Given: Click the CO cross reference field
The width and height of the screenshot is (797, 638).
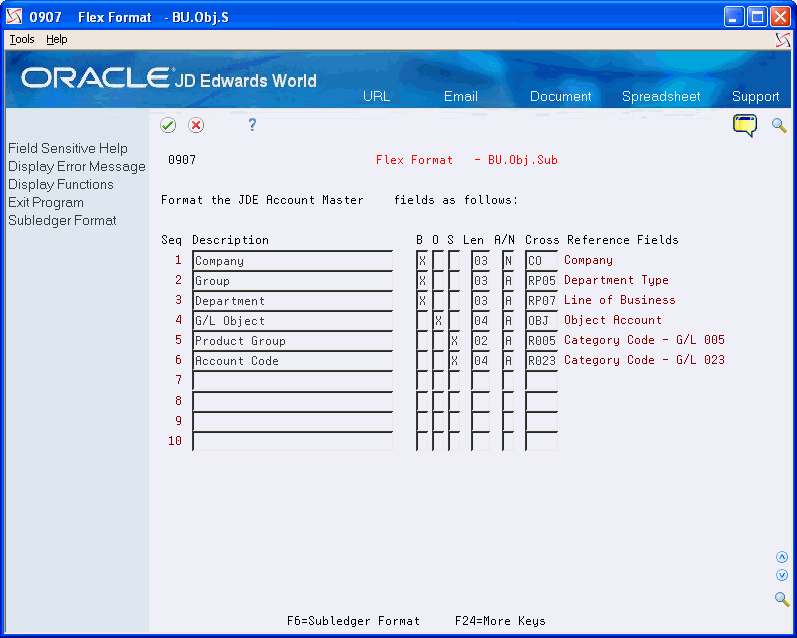Looking at the screenshot, I should click(541, 261).
